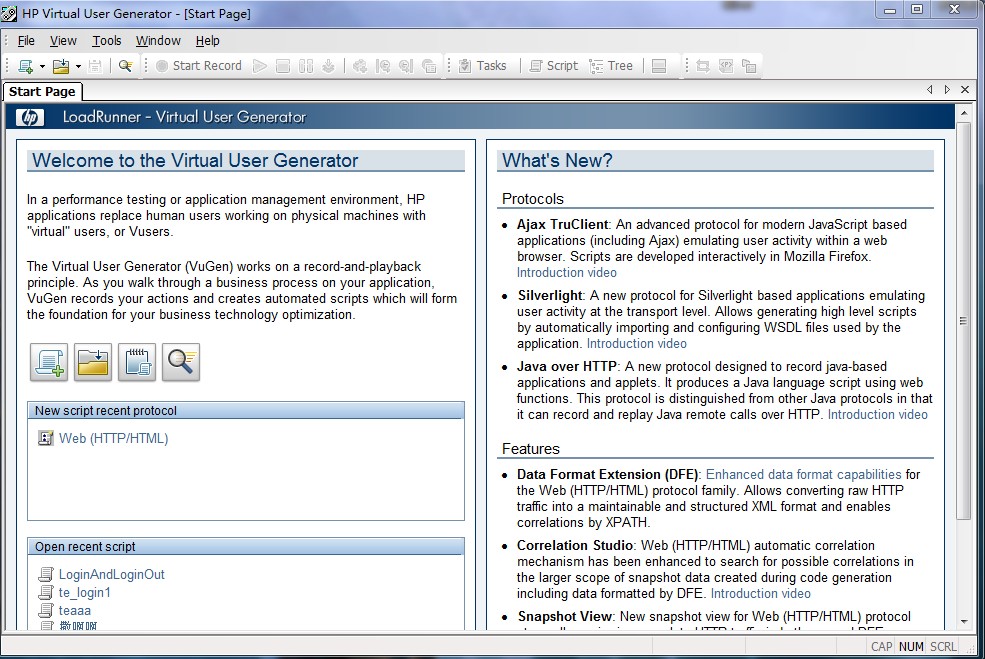Click the large notepad-with-script button

point(137,362)
